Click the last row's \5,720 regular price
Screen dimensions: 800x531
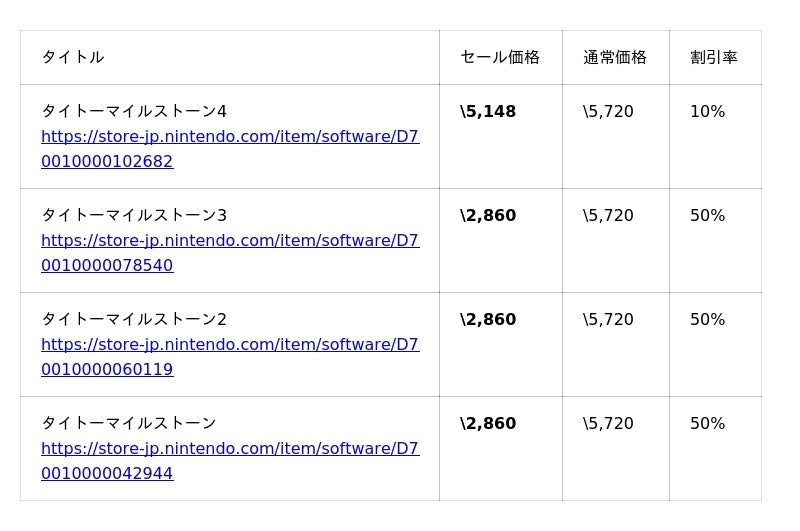click(x=608, y=424)
